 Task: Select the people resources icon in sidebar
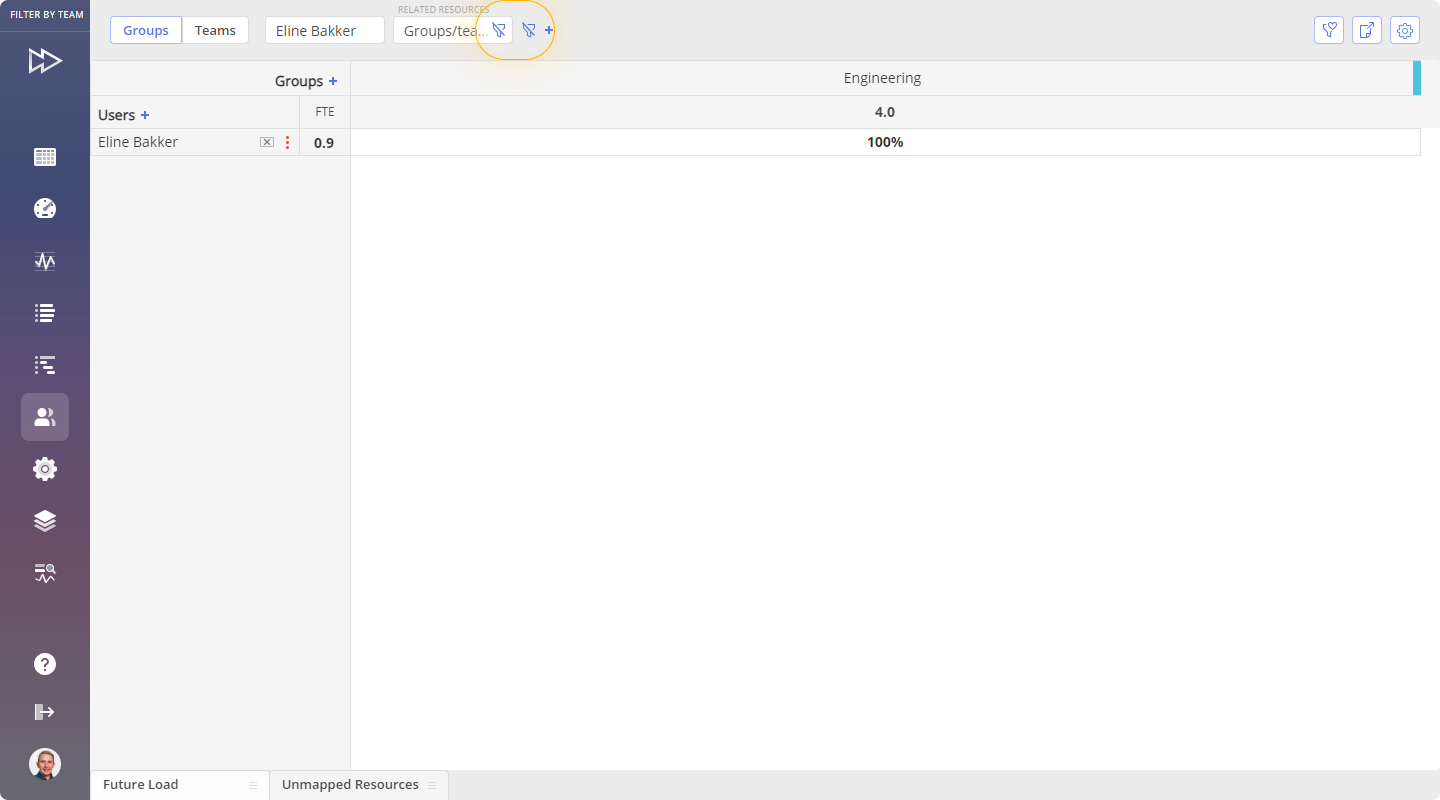pyautogui.click(x=45, y=417)
